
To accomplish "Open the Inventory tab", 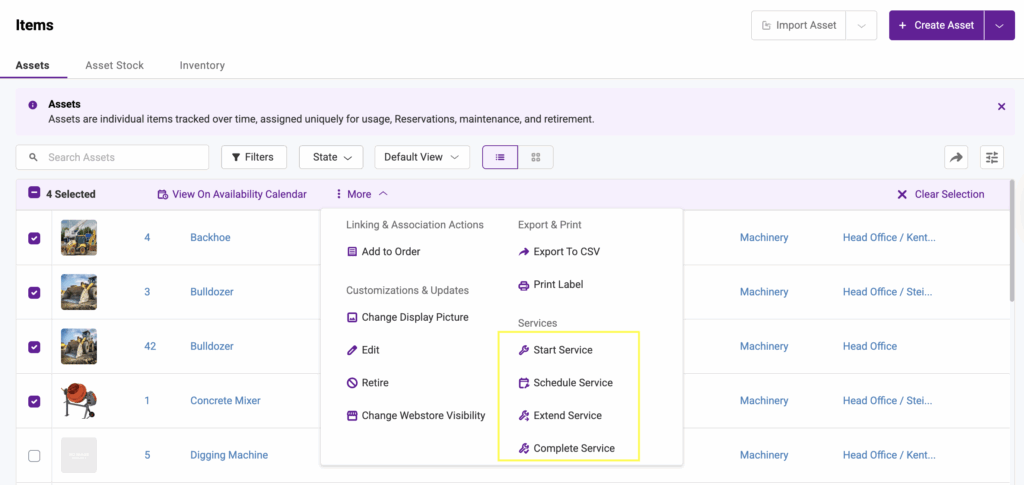I will 202,65.
